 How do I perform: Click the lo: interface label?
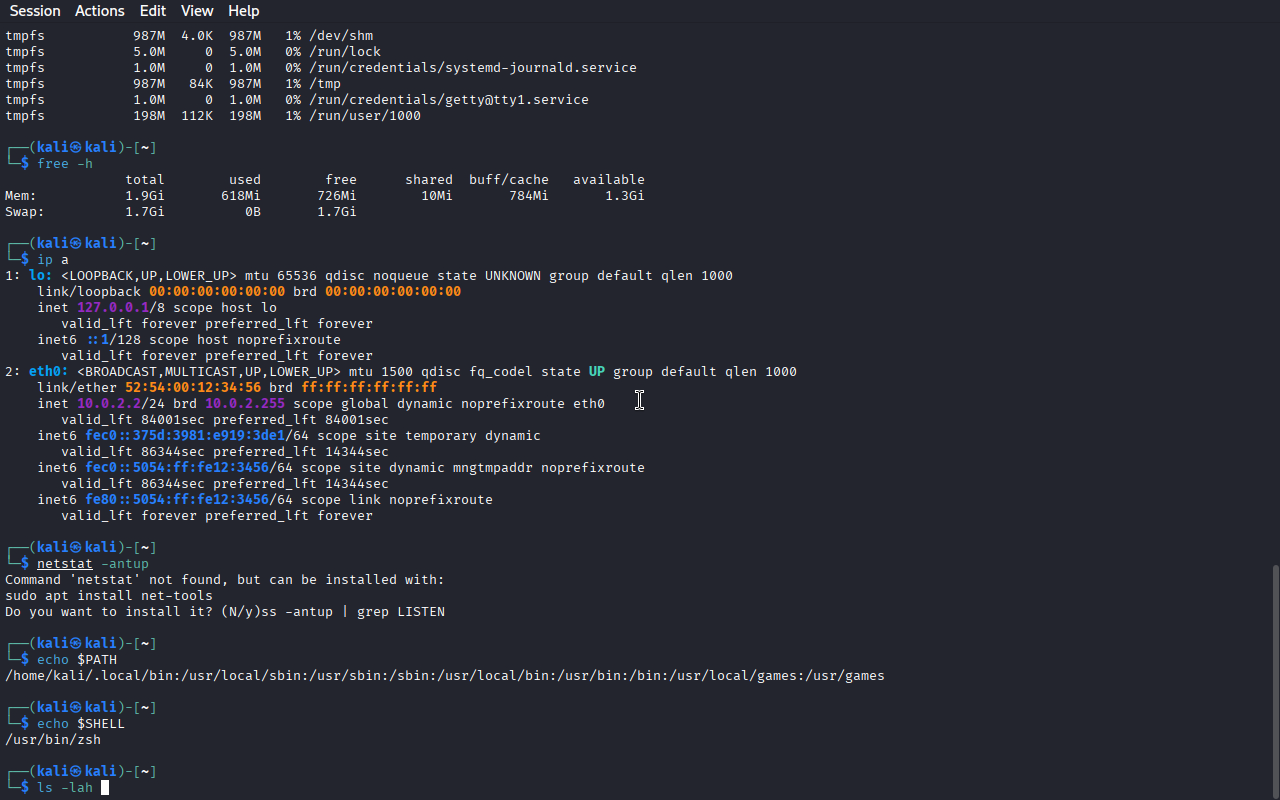pyautogui.click(x=40, y=276)
